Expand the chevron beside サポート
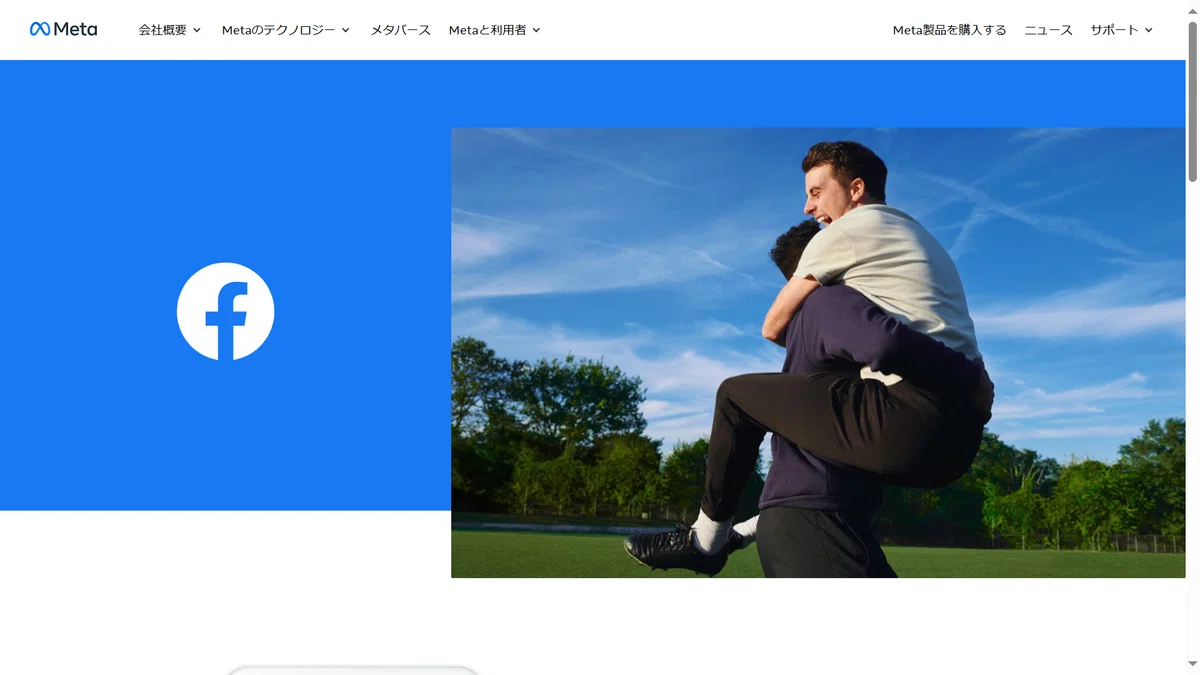The image size is (1200, 675). tap(1149, 30)
